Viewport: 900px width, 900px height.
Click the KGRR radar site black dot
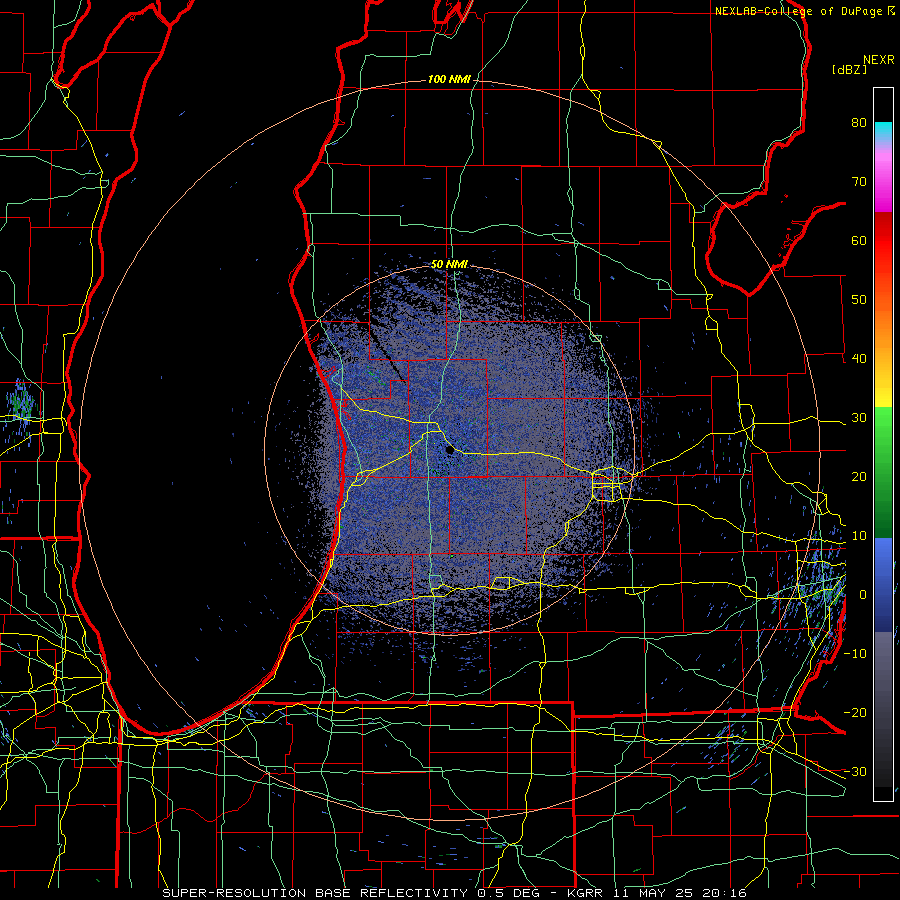click(450, 450)
